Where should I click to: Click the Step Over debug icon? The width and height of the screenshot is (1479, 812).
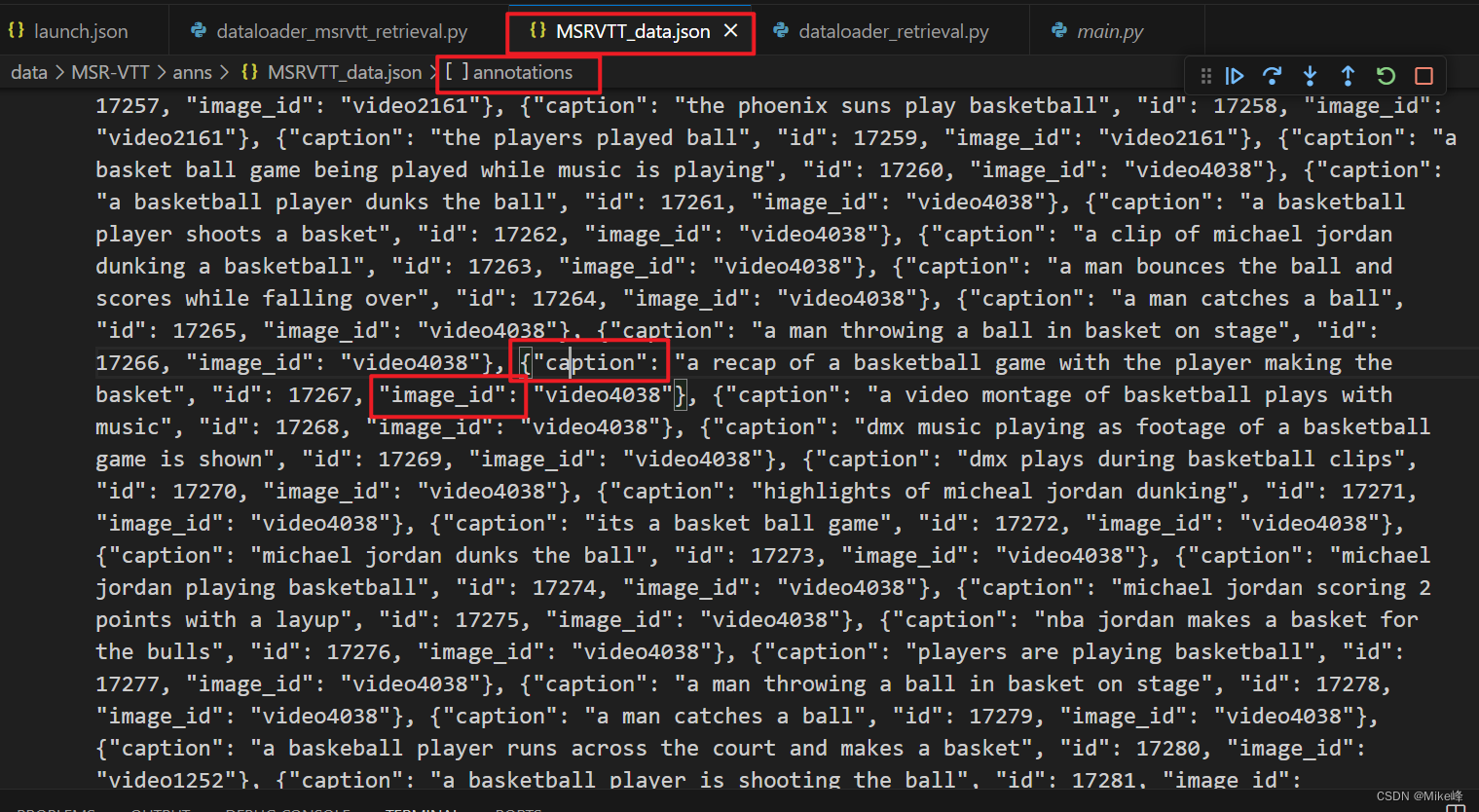point(1272,76)
